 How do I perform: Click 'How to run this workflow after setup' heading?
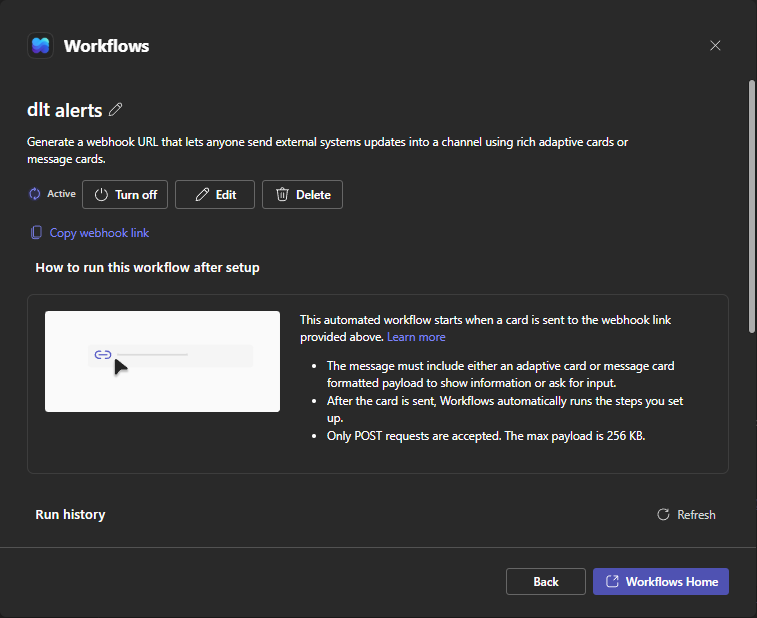pos(147,267)
